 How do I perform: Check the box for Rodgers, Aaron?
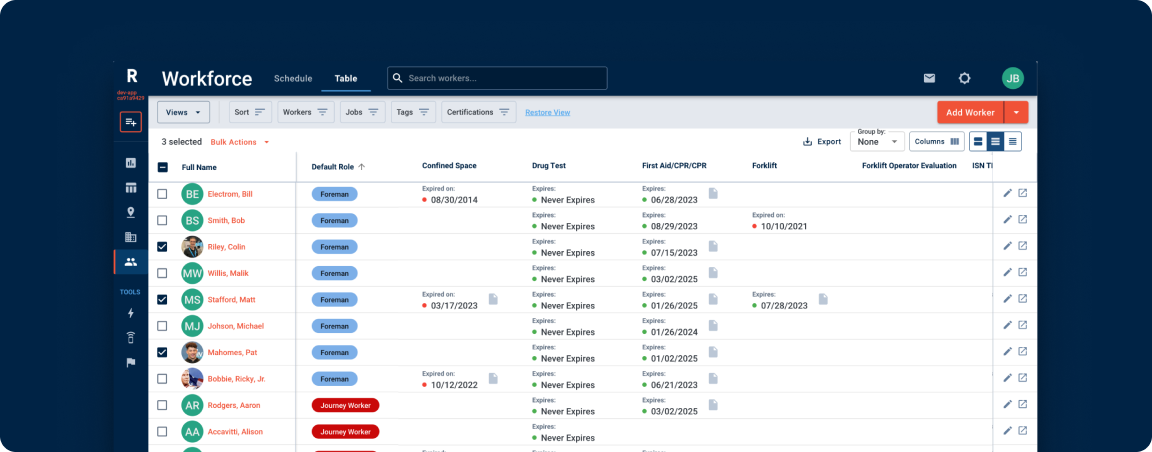tap(162, 406)
